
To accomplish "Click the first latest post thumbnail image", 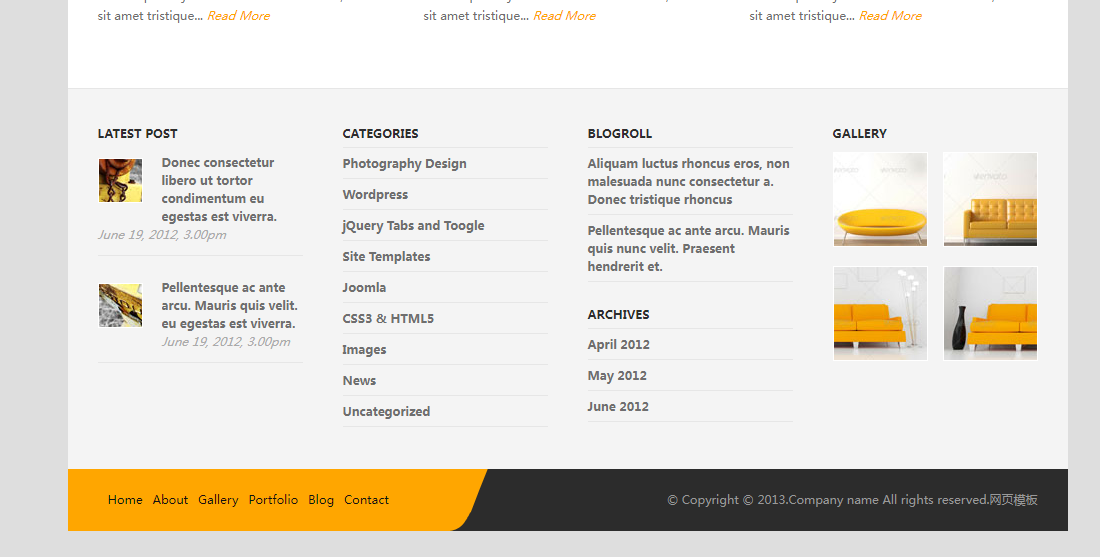I will pyautogui.click(x=120, y=181).
